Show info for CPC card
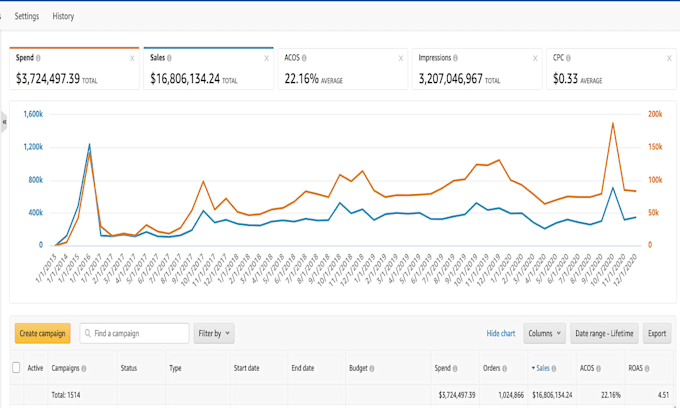The image size is (680, 408). coord(568,58)
